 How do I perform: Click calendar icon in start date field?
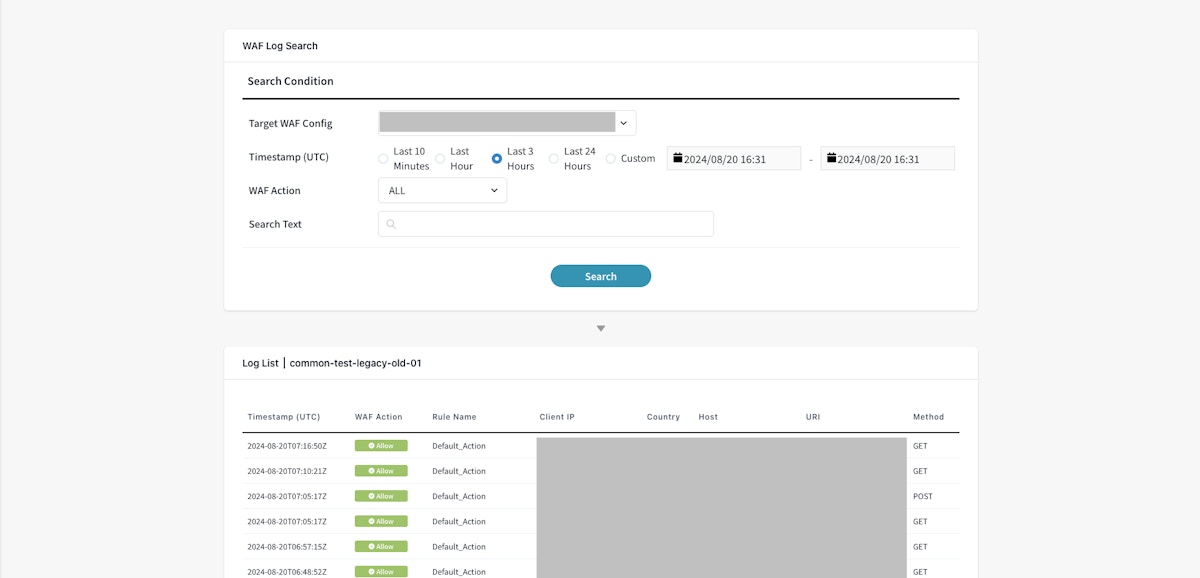(678, 158)
